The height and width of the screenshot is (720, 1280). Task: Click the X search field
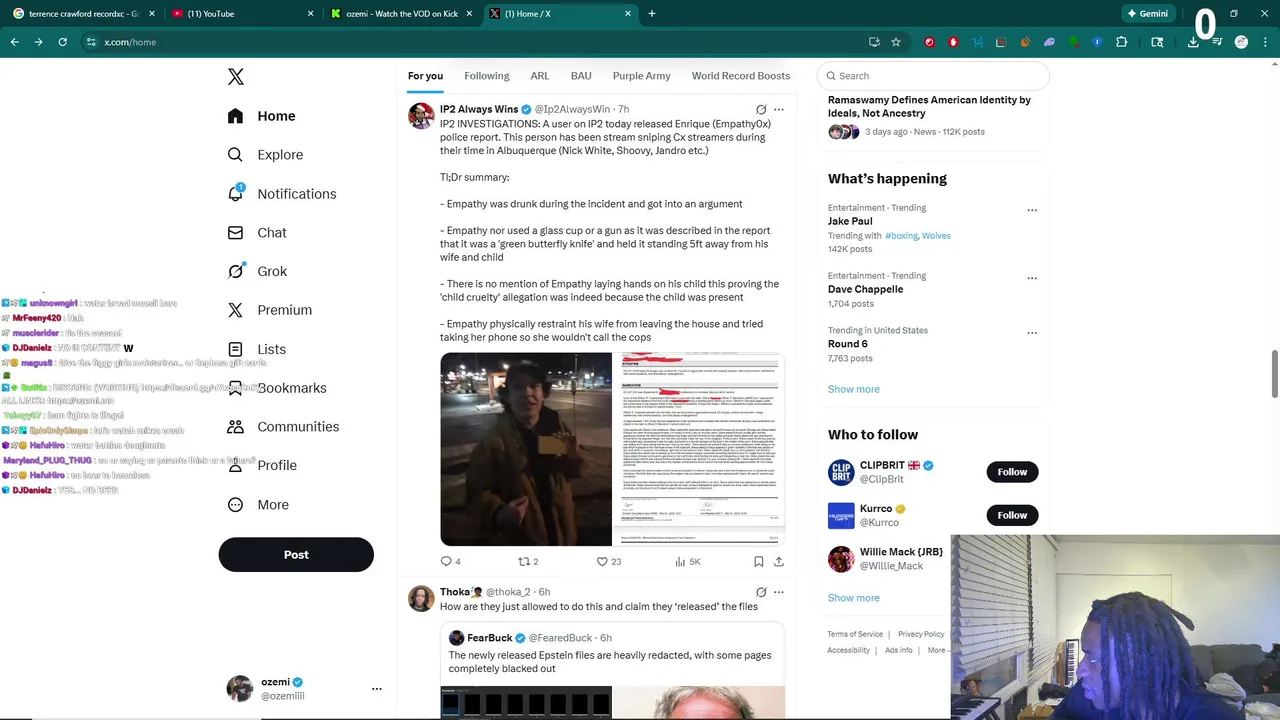click(933, 76)
